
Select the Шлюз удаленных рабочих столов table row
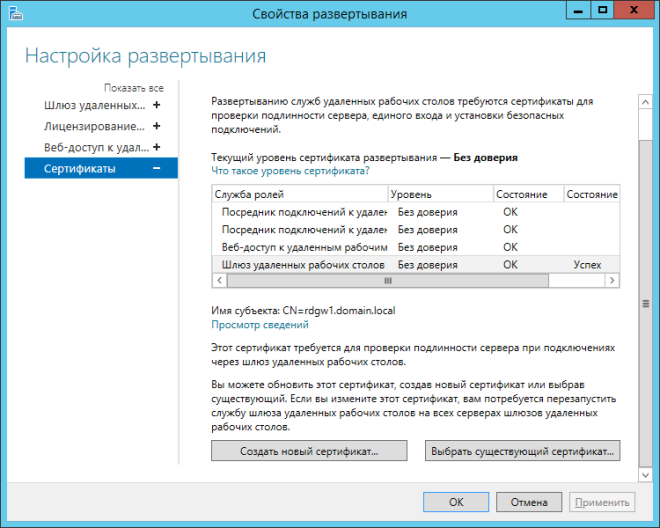(x=300, y=264)
